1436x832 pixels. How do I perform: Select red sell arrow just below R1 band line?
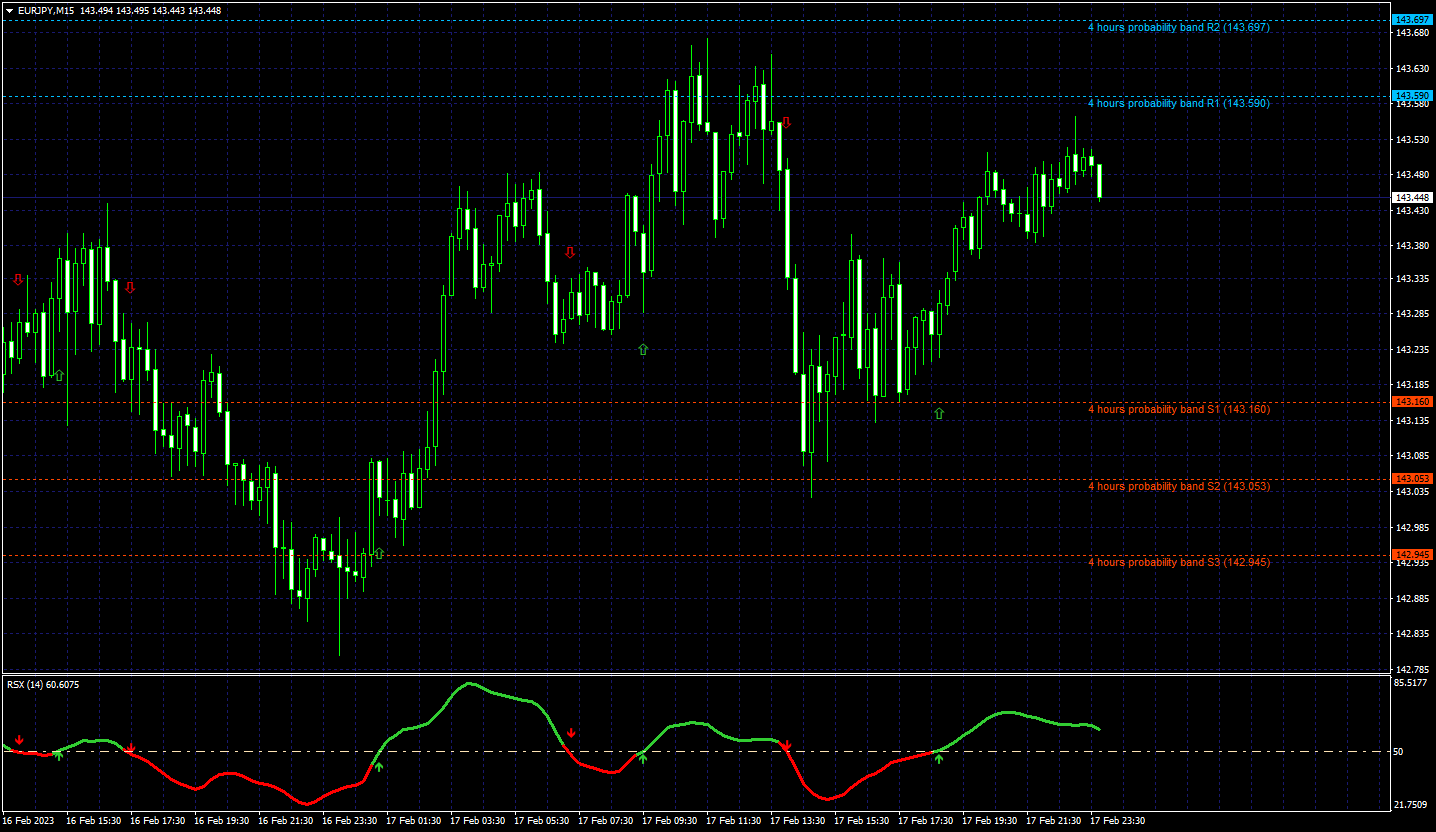786,122
